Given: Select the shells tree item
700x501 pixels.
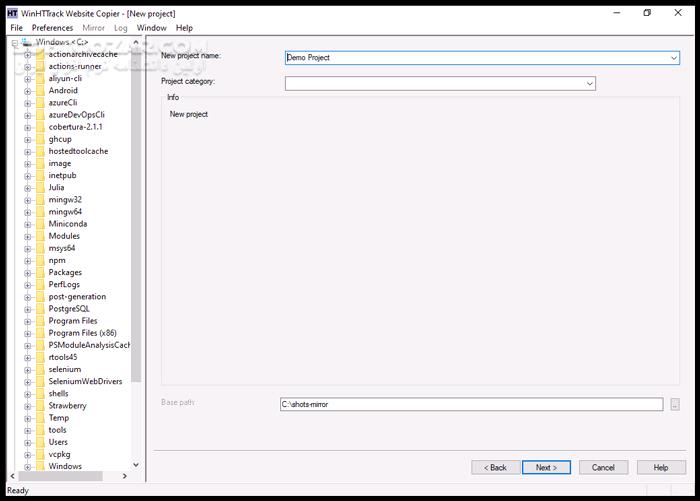Looking at the screenshot, I should click(58, 394).
